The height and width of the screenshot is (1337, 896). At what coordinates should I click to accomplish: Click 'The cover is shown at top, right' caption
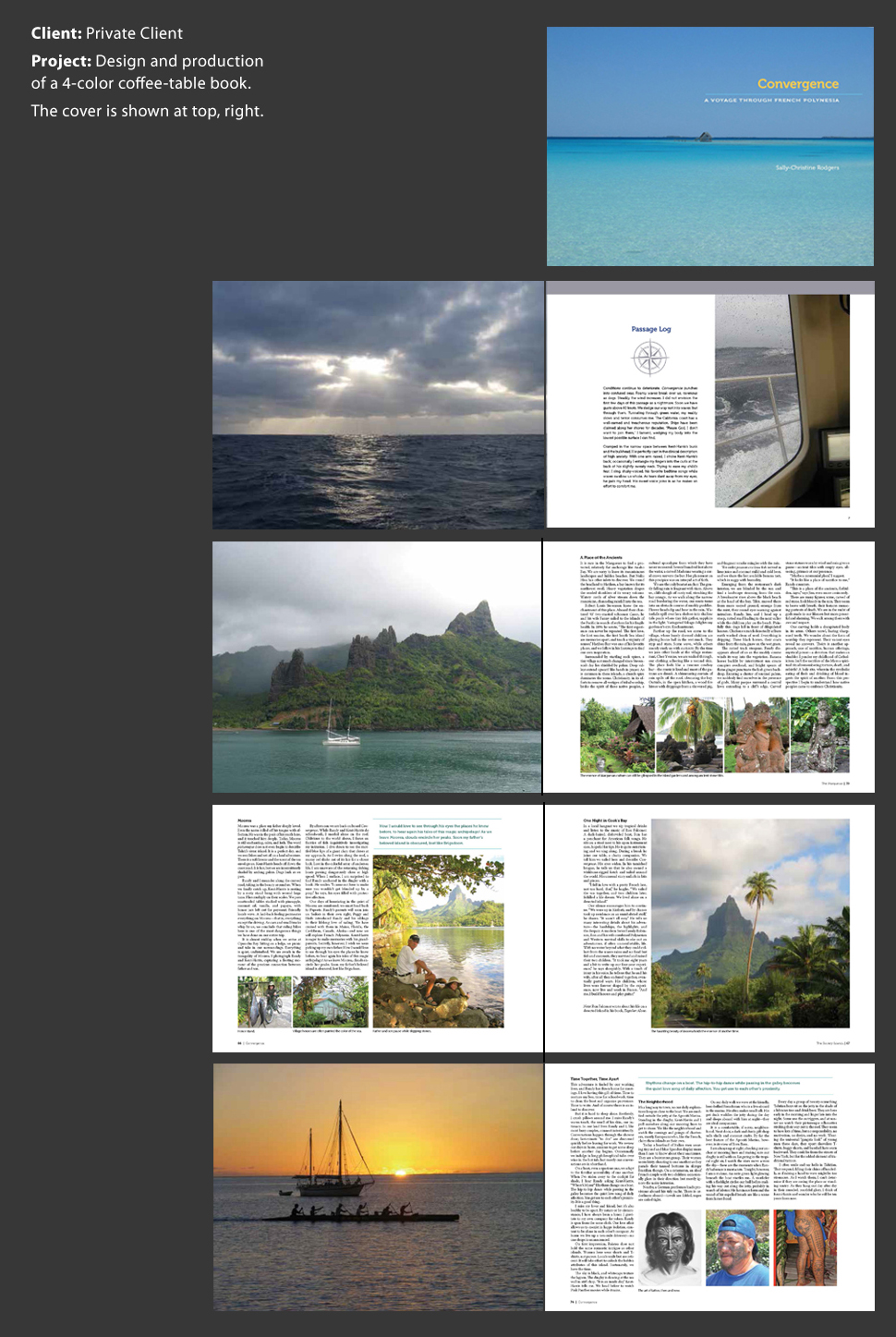pyautogui.click(x=147, y=111)
